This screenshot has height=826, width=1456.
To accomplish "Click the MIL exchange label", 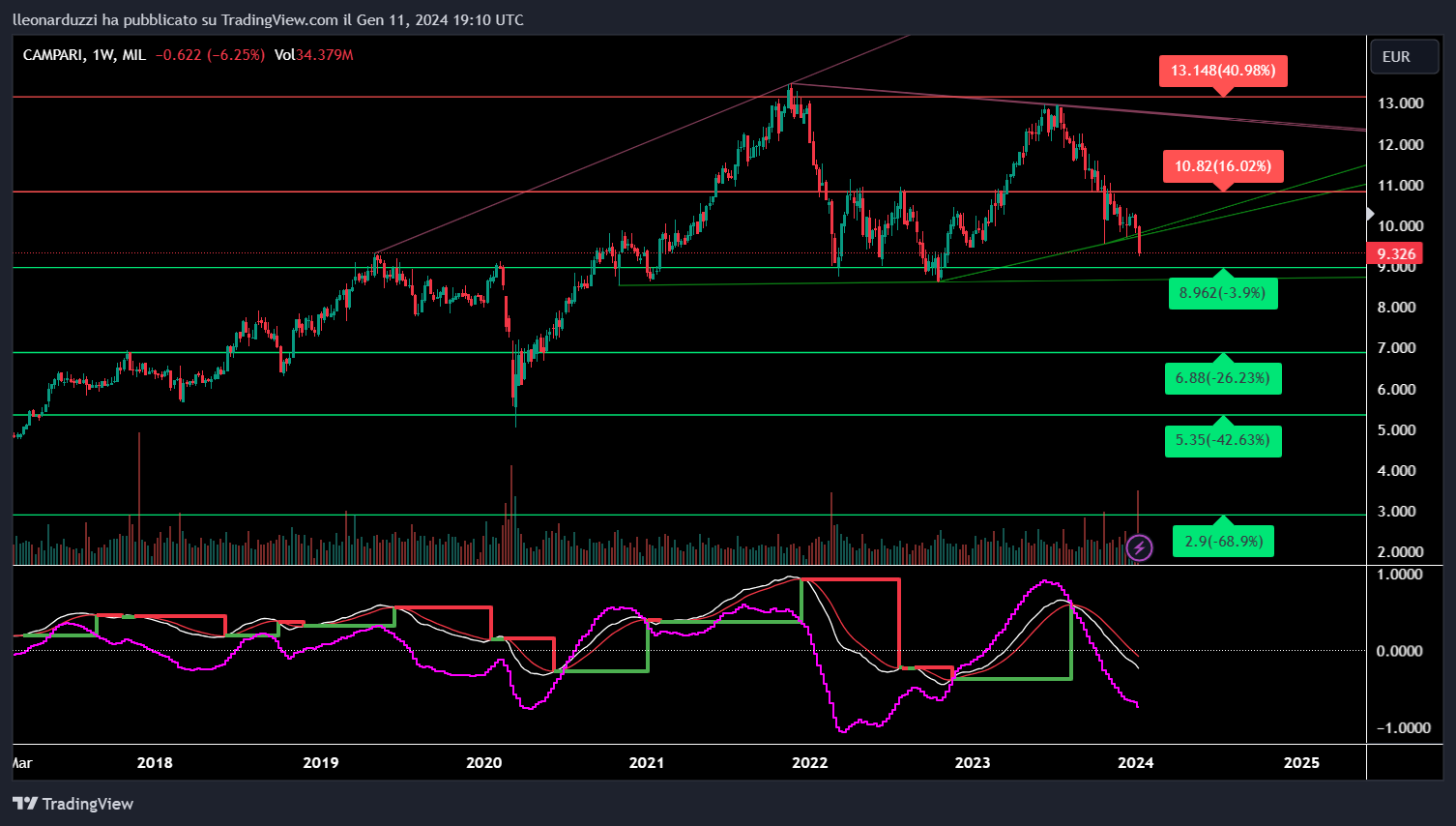I will coord(133,55).
